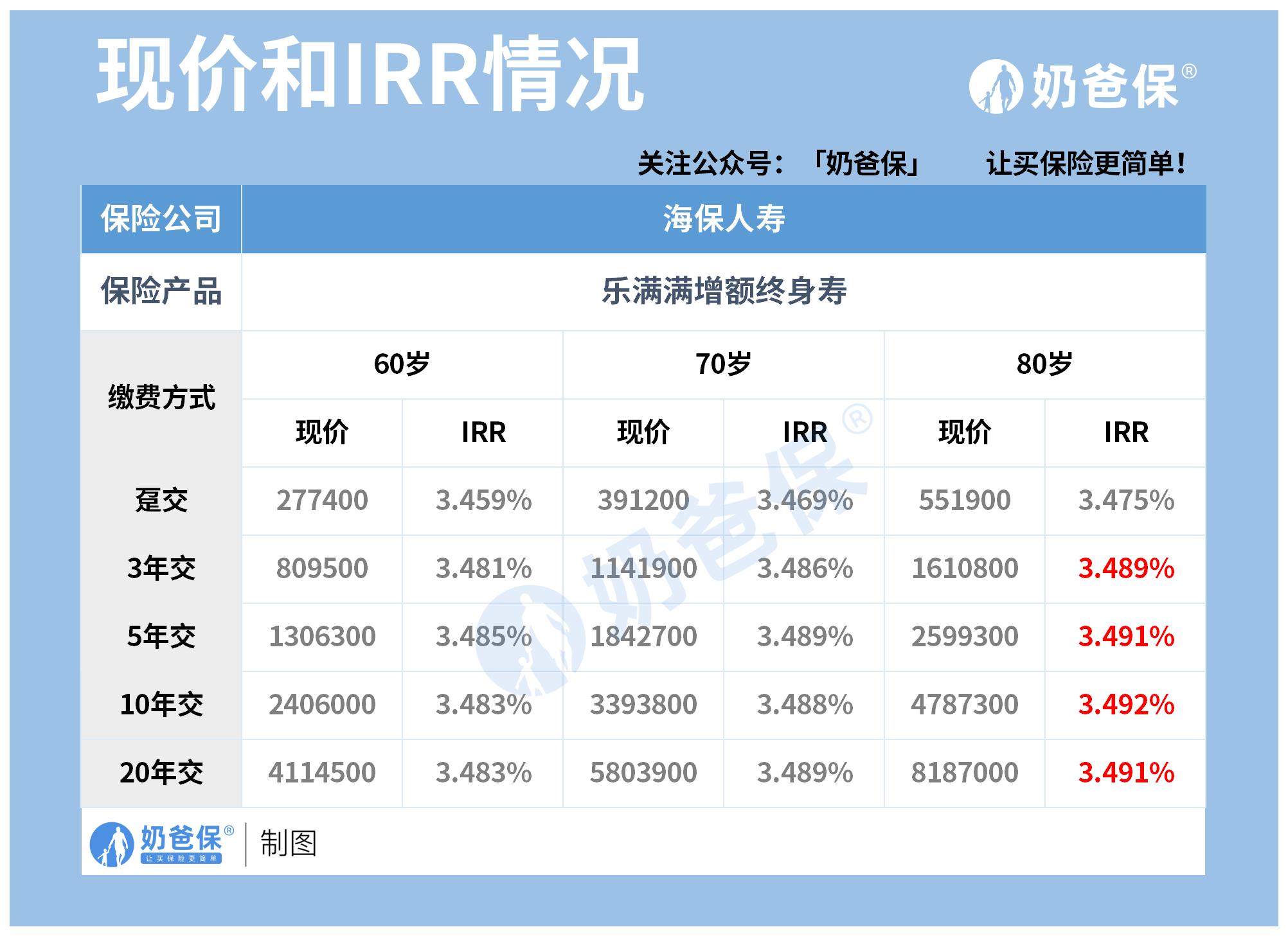Click the value 3393800
This screenshot has height=936, width=1288.
(643, 705)
